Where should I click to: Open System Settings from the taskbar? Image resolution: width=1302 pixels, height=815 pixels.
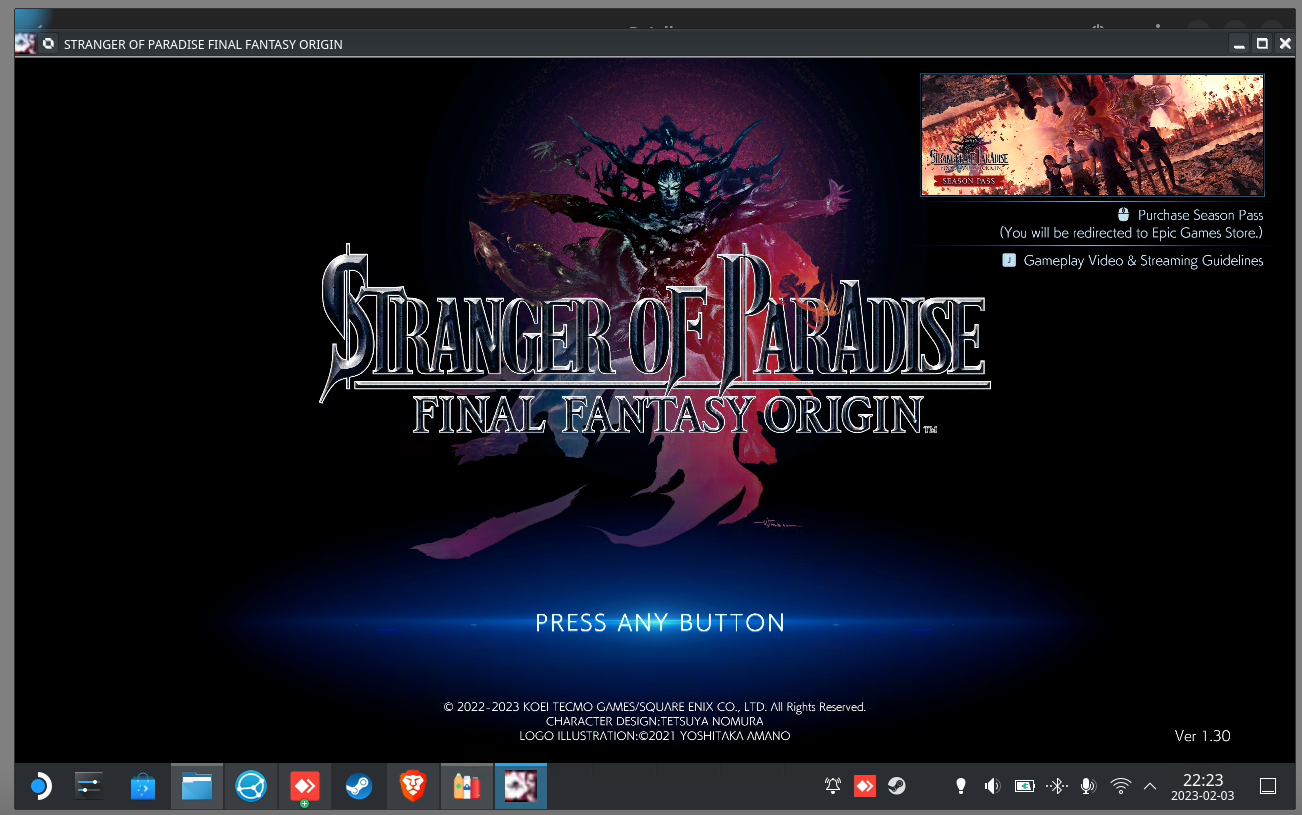(x=89, y=787)
